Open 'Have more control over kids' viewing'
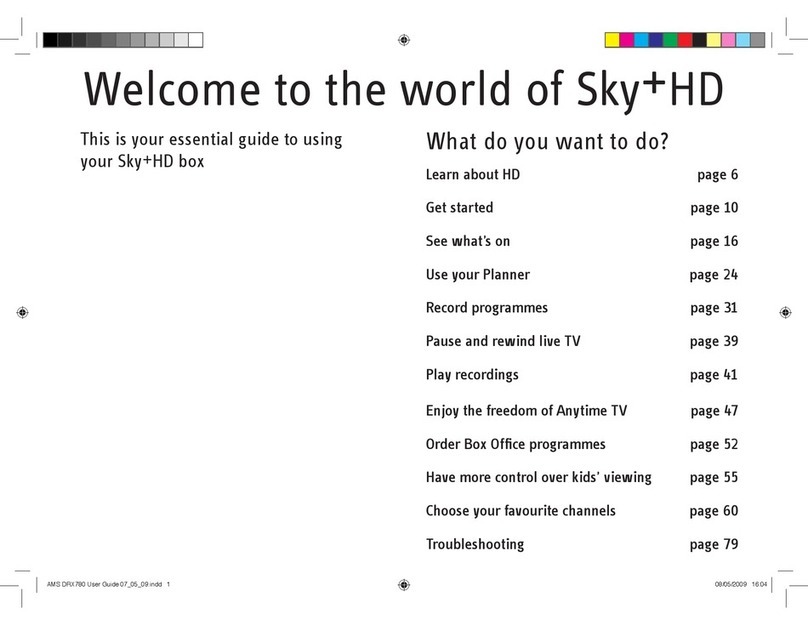Screen dimensions: 808x625 (538, 478)
